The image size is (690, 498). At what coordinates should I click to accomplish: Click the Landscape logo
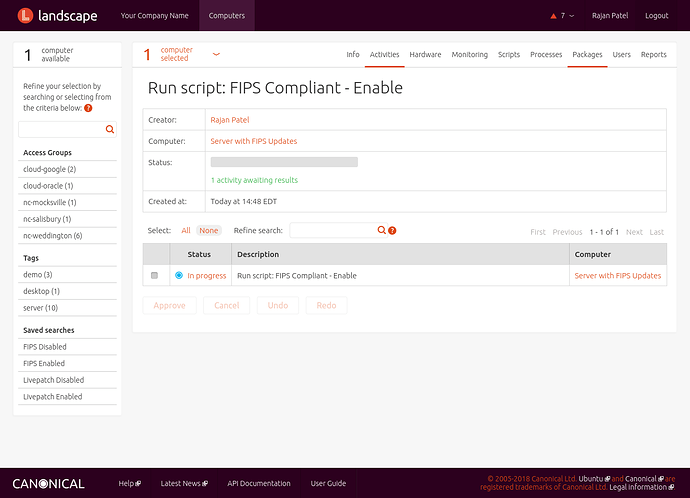[57, 15]
